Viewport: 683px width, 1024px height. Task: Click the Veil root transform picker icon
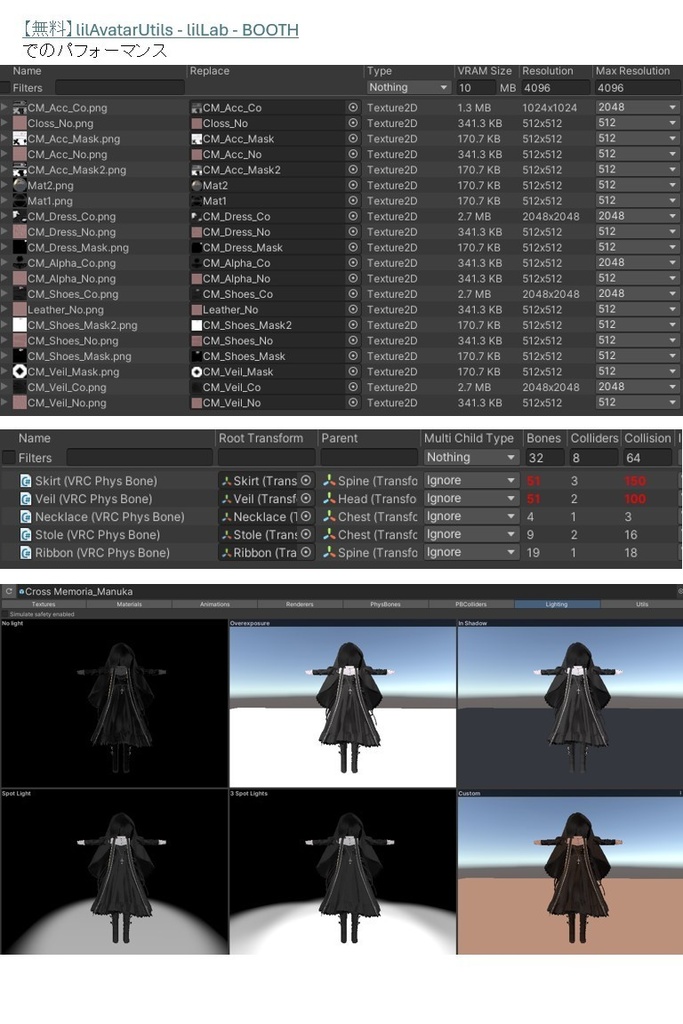click(x=306, y=498)
